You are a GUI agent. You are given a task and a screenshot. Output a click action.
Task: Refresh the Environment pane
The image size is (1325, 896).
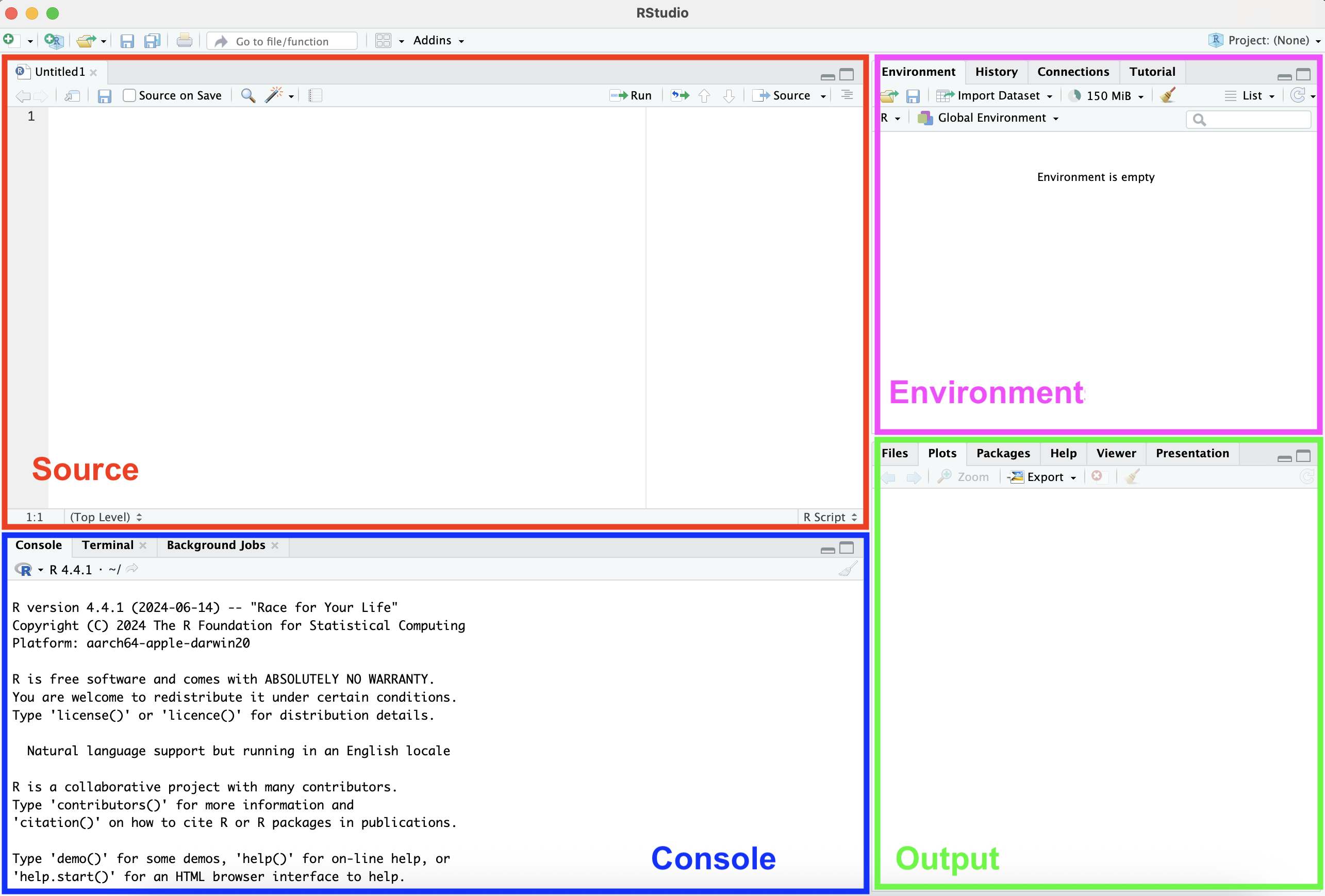pyautogui.click(x=1298, y=95)
